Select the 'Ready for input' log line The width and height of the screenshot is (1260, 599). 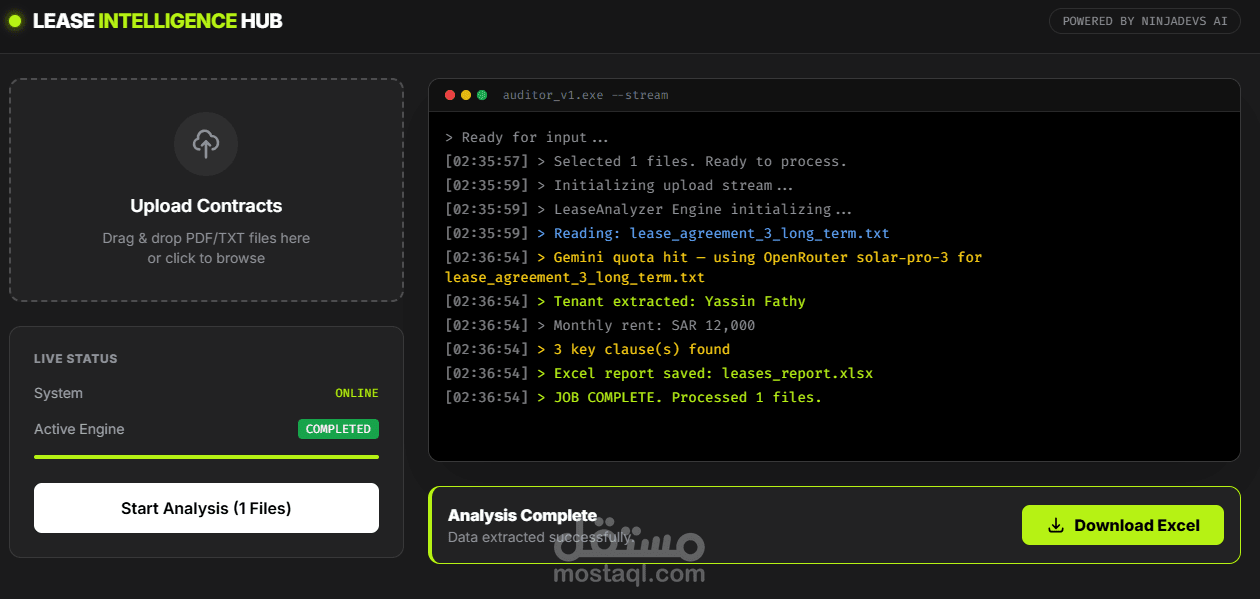(x=527, y=137)
